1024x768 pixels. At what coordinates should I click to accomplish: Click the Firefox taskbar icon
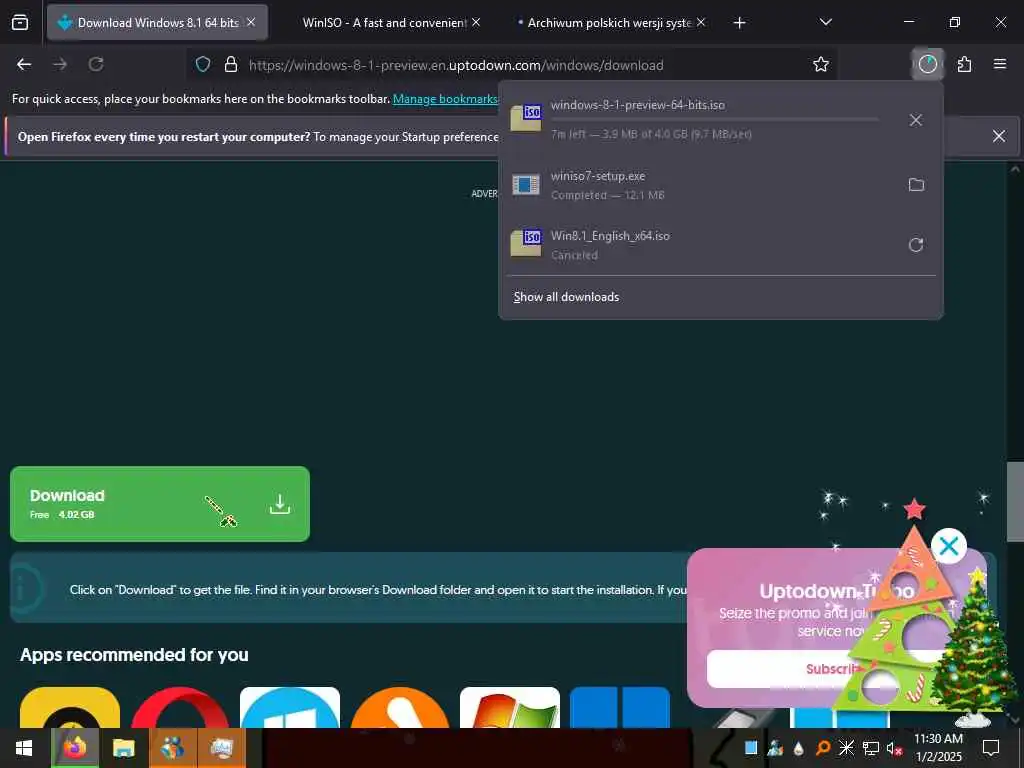click(x=75, y=748)
